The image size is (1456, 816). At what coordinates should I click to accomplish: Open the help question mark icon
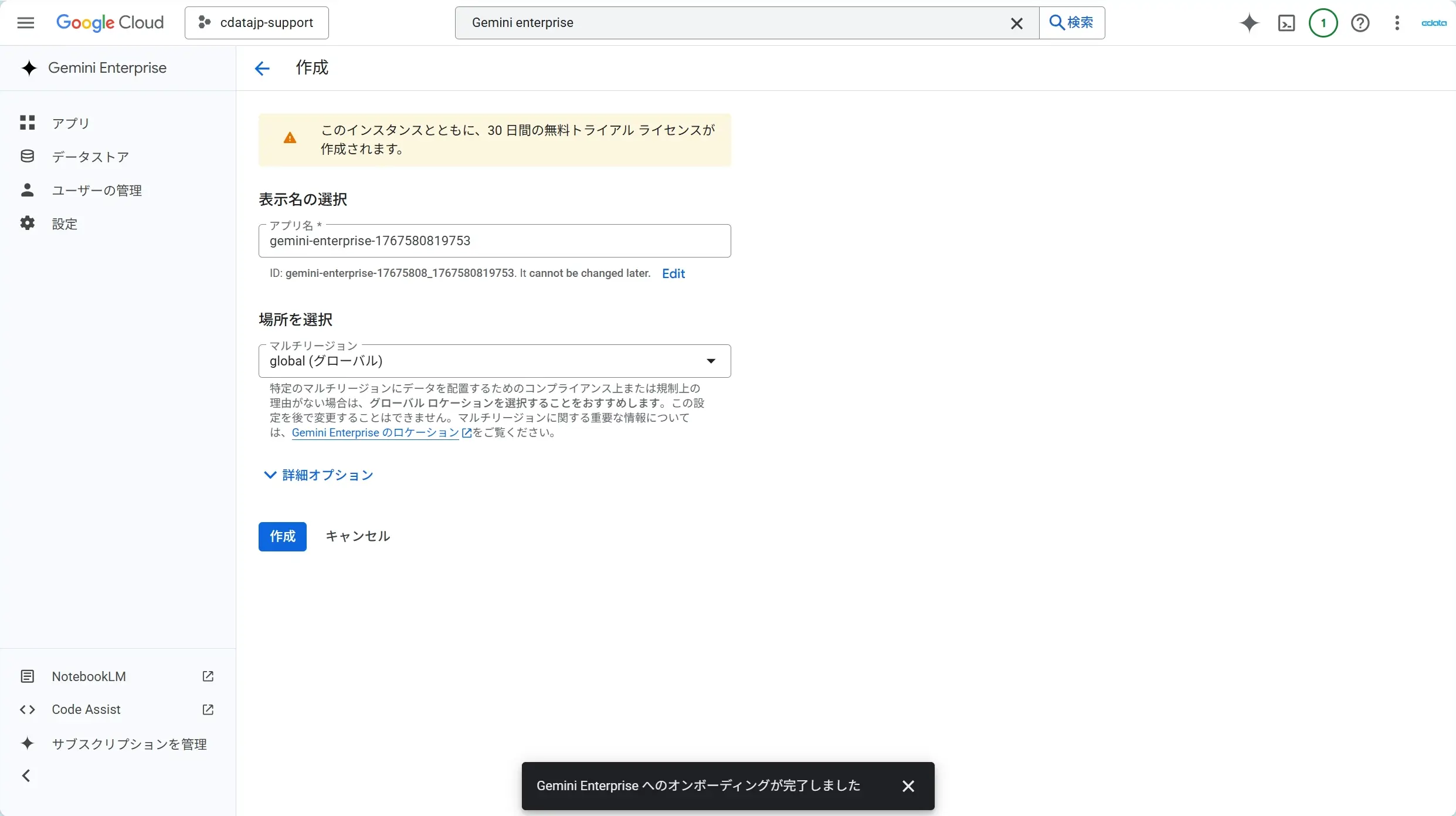click(1360, 23)
